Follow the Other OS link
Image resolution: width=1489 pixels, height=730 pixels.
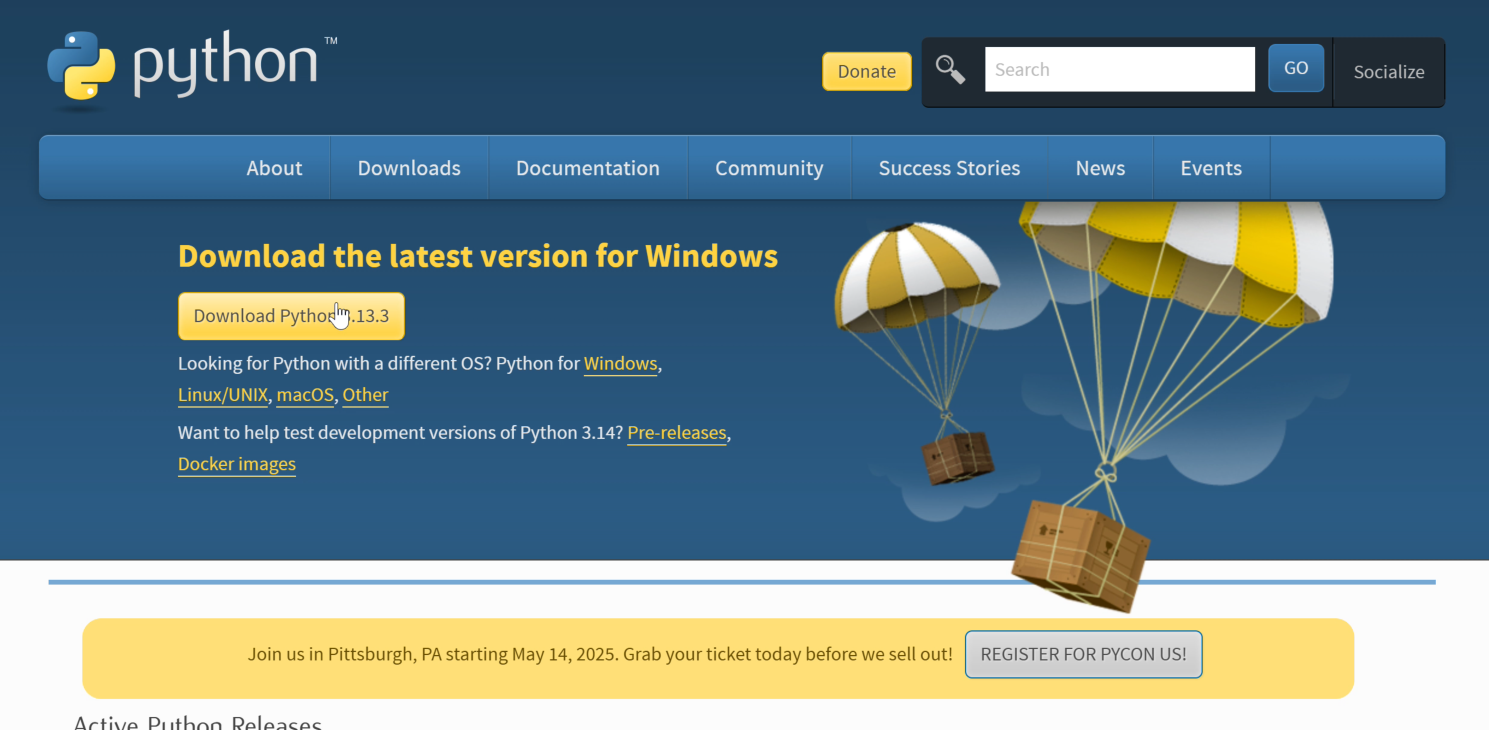[365, 395]
